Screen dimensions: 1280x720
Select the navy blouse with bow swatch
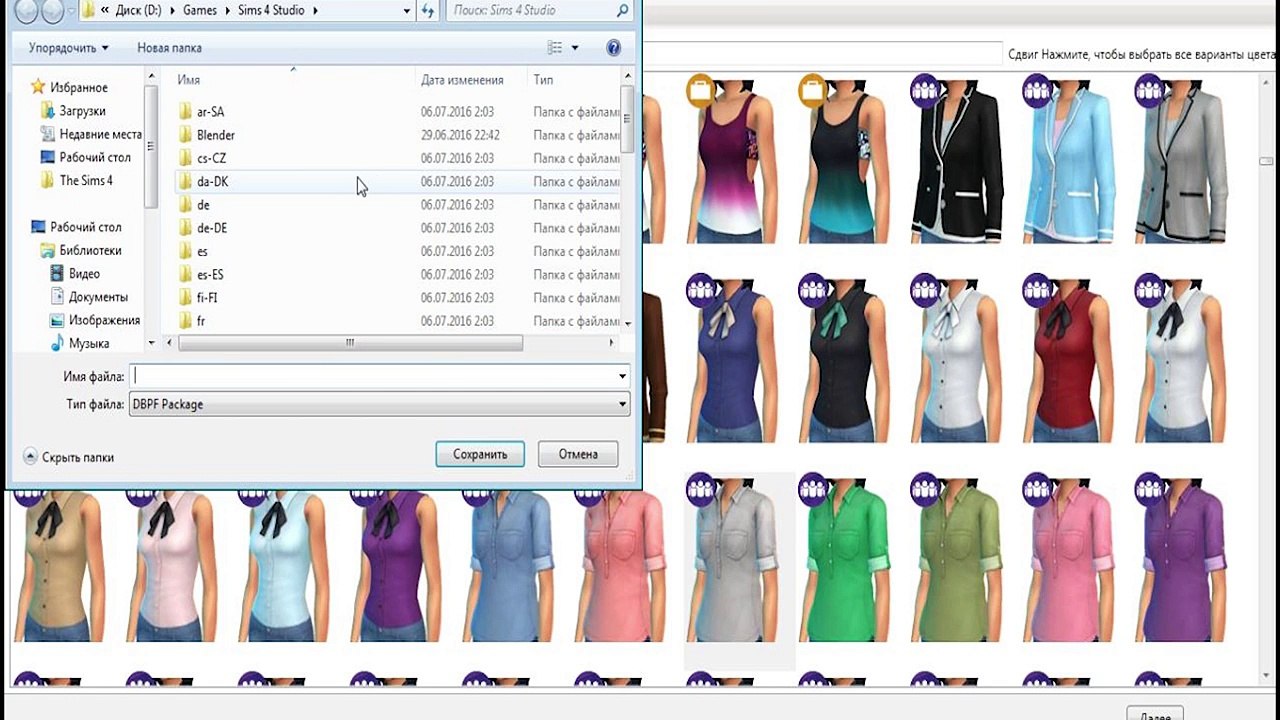click(739, 359)
